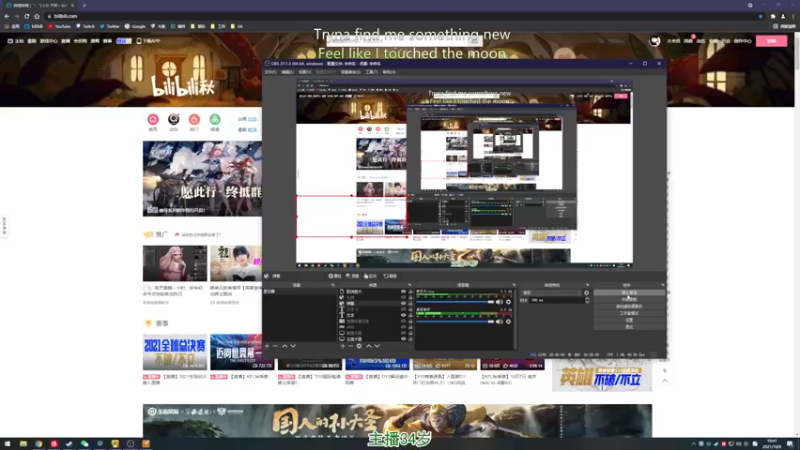Image resolution: width=800 pixels, height=450 pixels.
Task: Open bilibili 热门 flame channel icon
Action: [194, 119]
